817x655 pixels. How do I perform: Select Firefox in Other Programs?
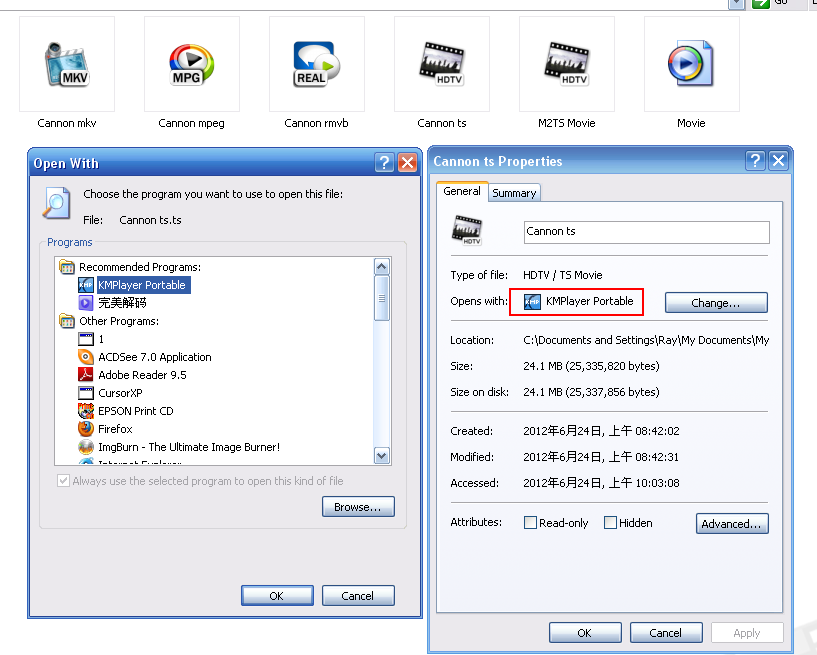(x=115, y=429)
